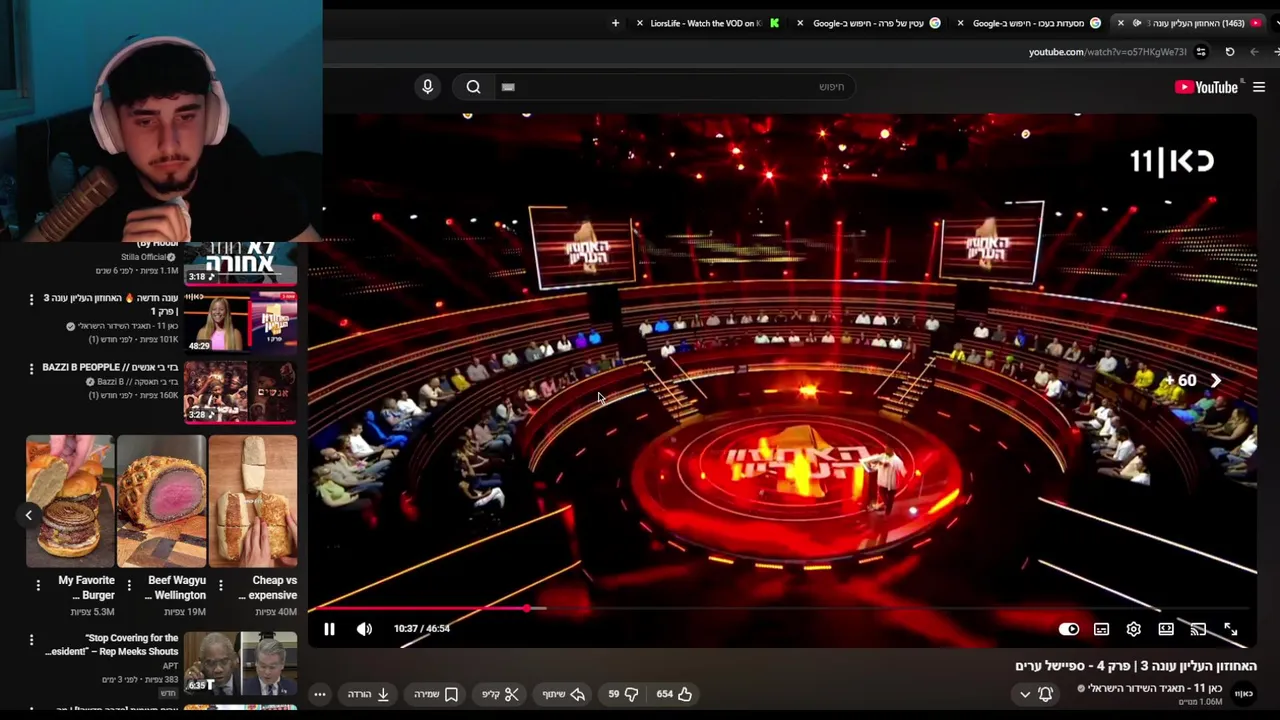Open עונה חדשה האחוזון העליון video thumbnail
The height and width of the screenshot is (720, 1280).
tap(240, 321)
